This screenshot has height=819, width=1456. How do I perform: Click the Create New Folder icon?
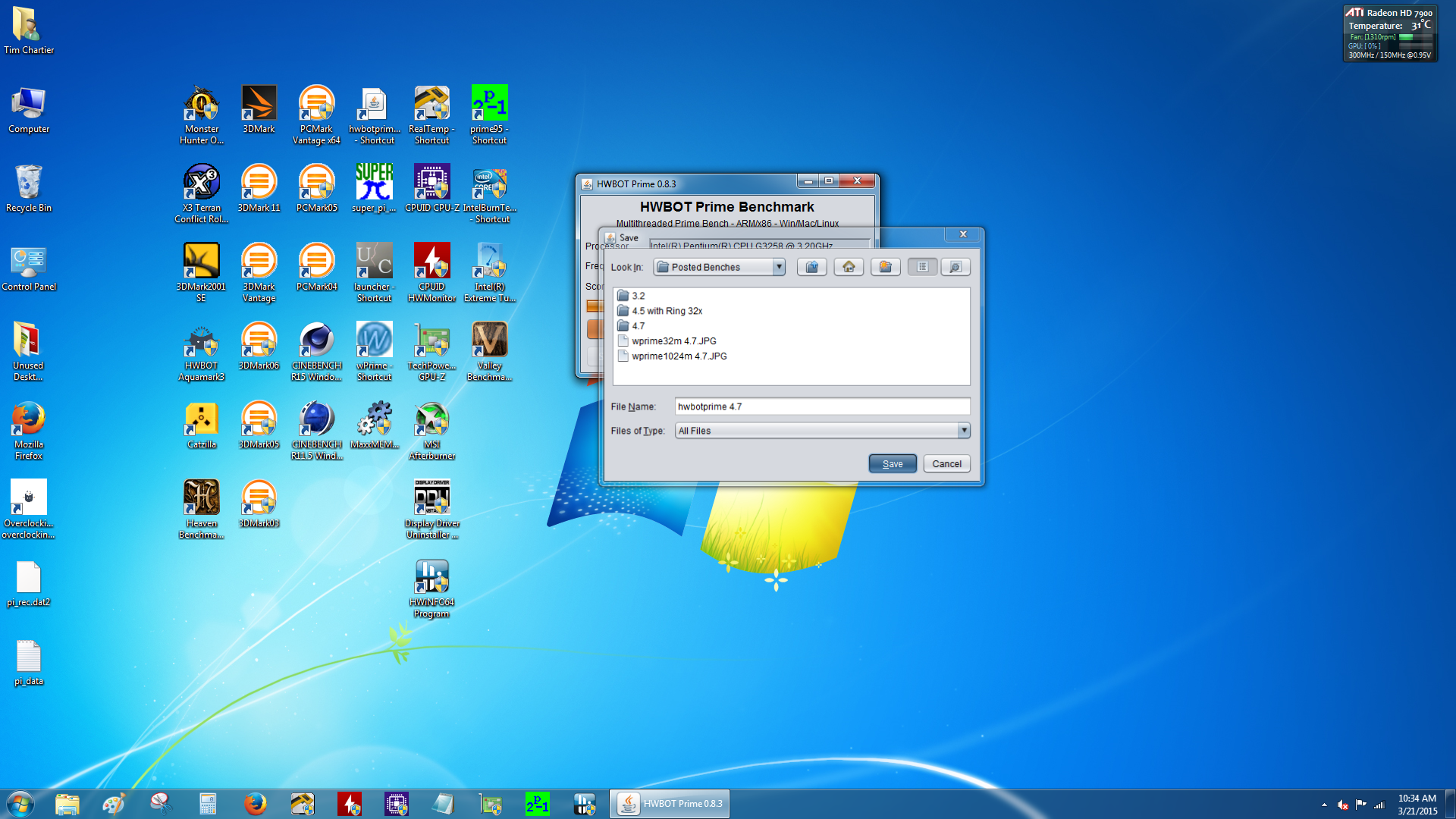[885, 267]
